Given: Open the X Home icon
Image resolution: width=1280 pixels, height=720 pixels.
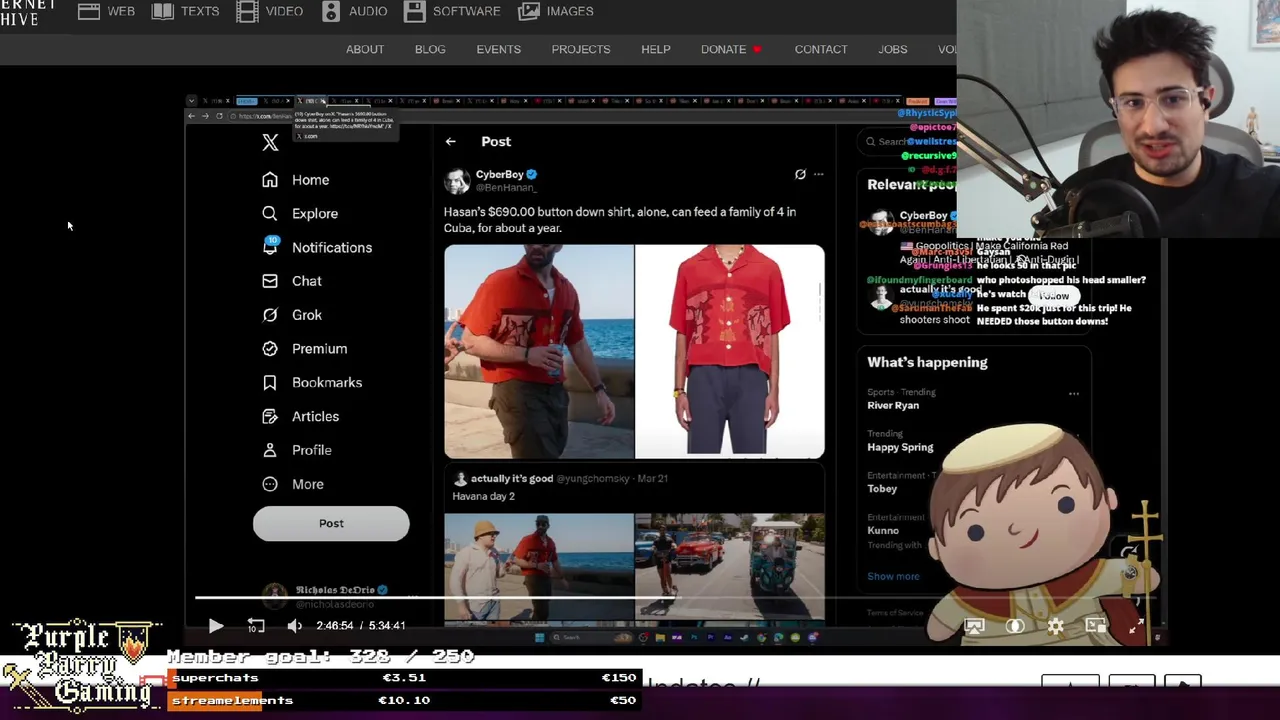Looking at the screenshot, I should 270,180.
